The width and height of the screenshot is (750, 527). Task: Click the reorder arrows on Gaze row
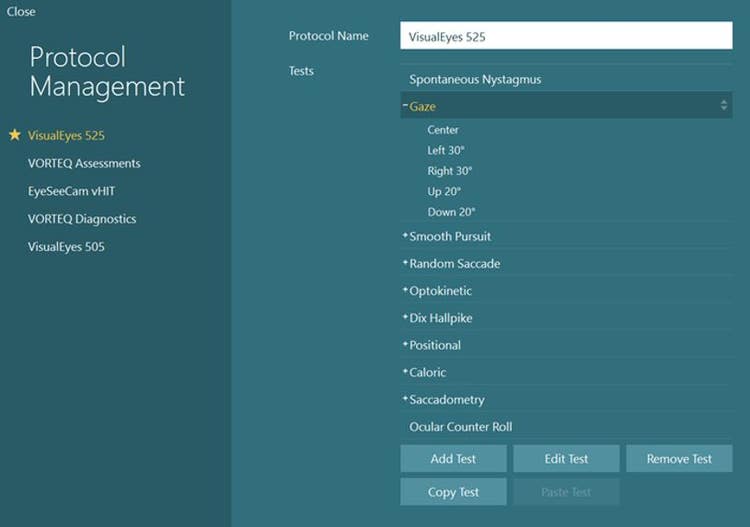pos(724,105)
